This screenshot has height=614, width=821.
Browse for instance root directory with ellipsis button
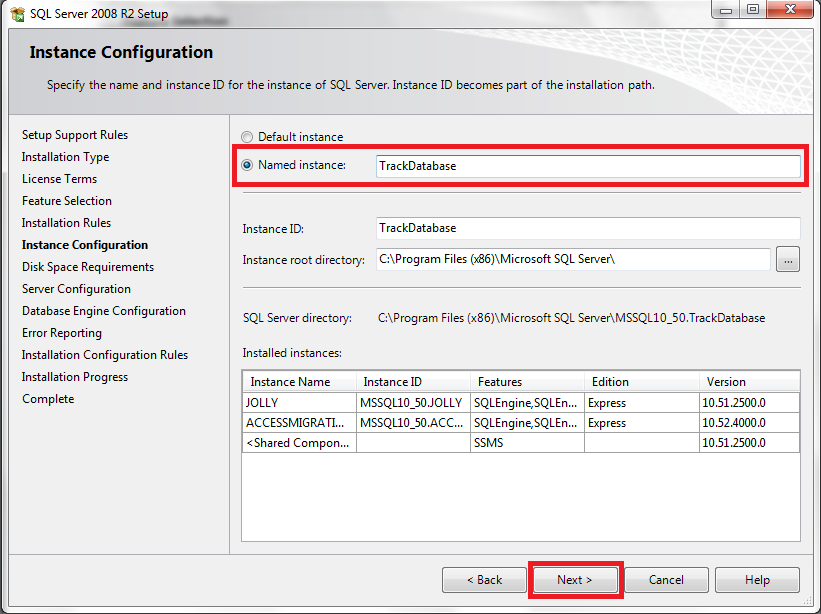[x=788, y=259]
